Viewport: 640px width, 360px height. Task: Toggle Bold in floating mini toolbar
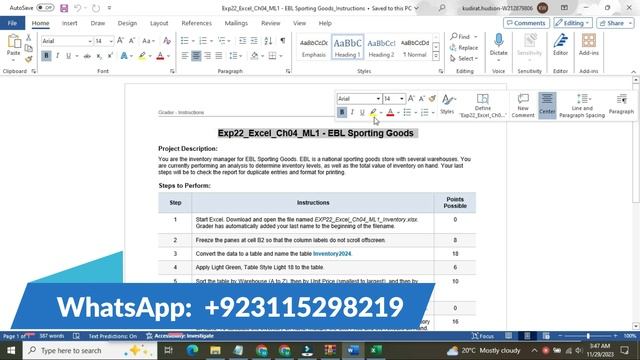click(x=342, y=112)
